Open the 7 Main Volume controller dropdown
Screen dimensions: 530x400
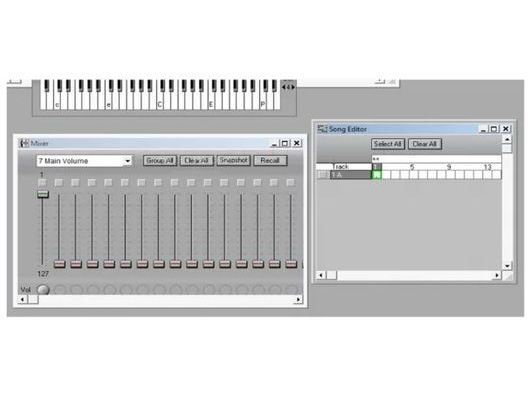tap(84, 161)
